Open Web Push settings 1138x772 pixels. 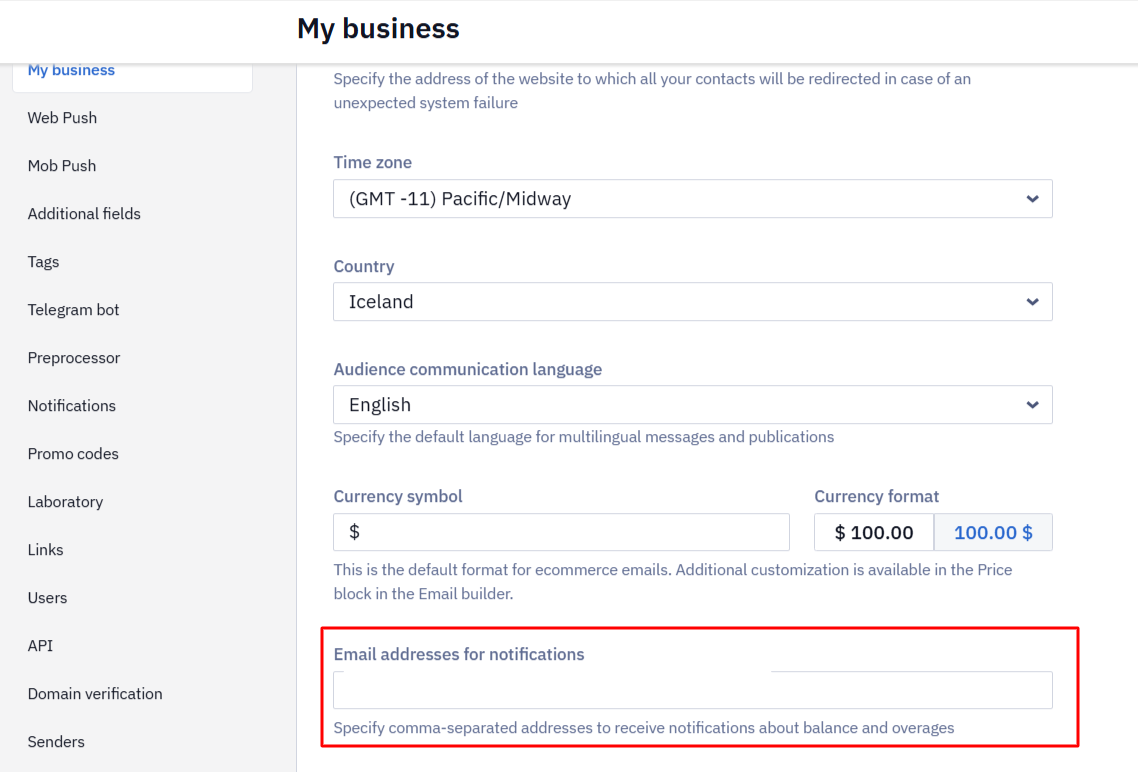tap(62, 118)
